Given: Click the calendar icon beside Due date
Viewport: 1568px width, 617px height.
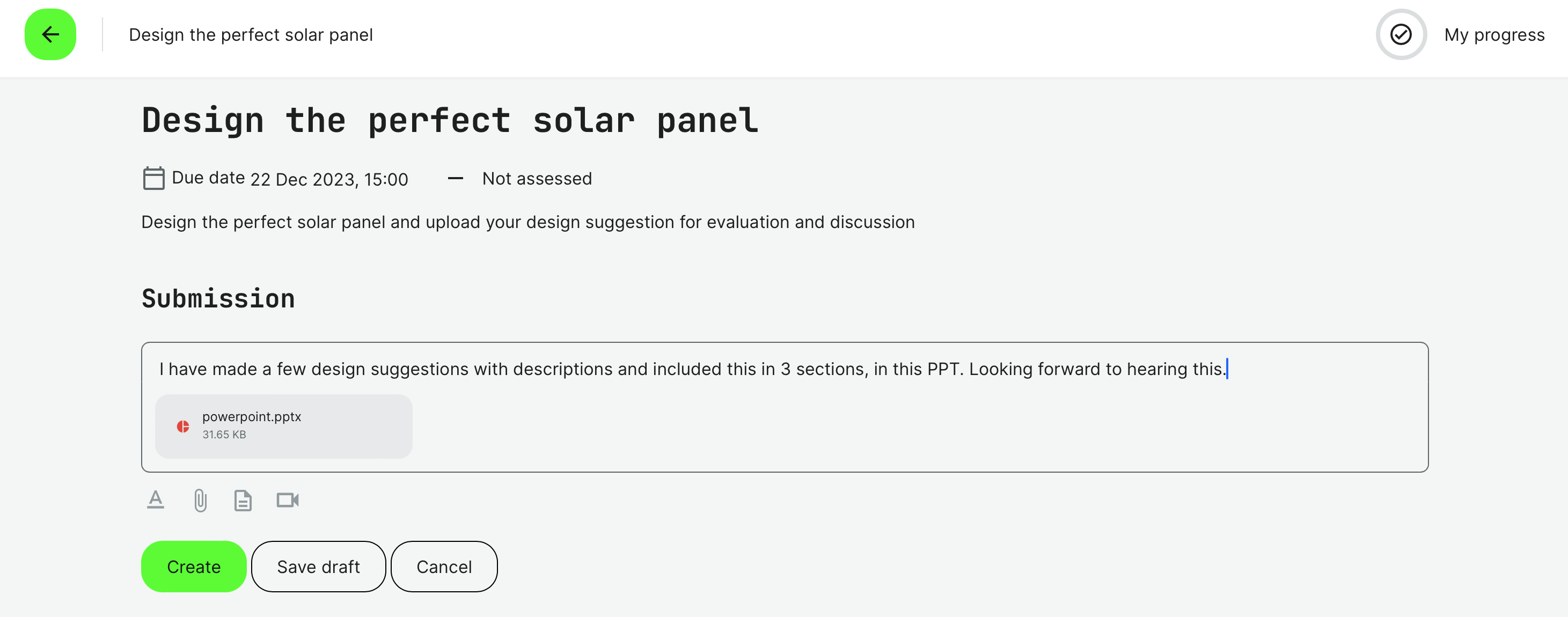Looking at the screenshot, I should coord(153,178).
